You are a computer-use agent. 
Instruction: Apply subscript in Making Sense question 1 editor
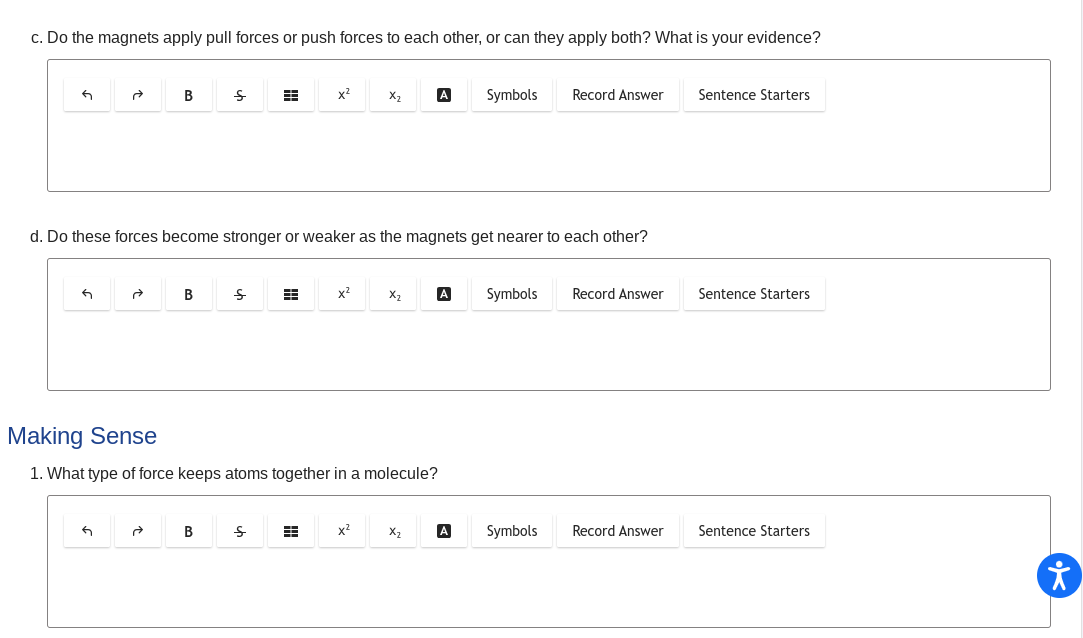pos(393,531)
